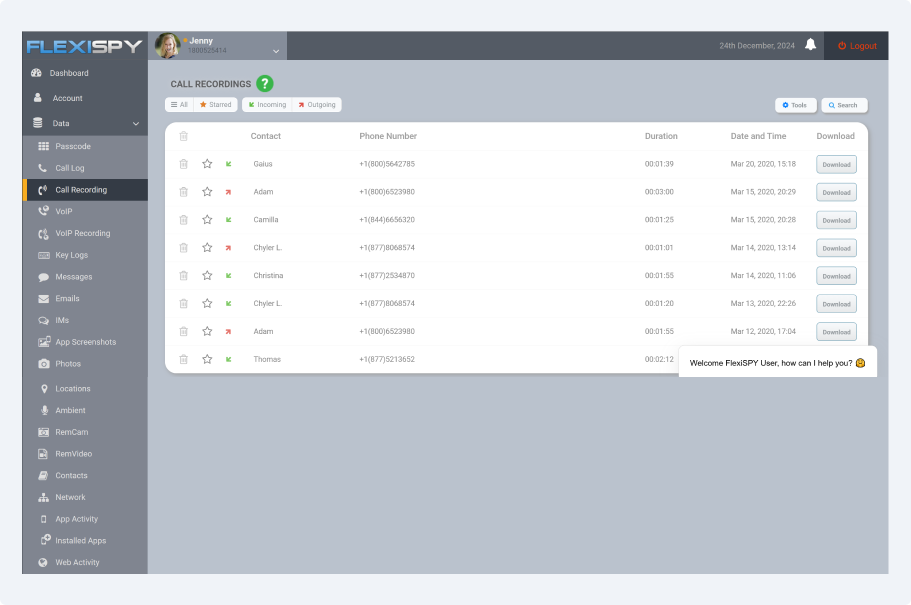Image resolution: width=911 pixels, height=605 pixels.
Task: Select the Key Logs keyboard icon in sidebar
Action: click(x=42, y=255)
